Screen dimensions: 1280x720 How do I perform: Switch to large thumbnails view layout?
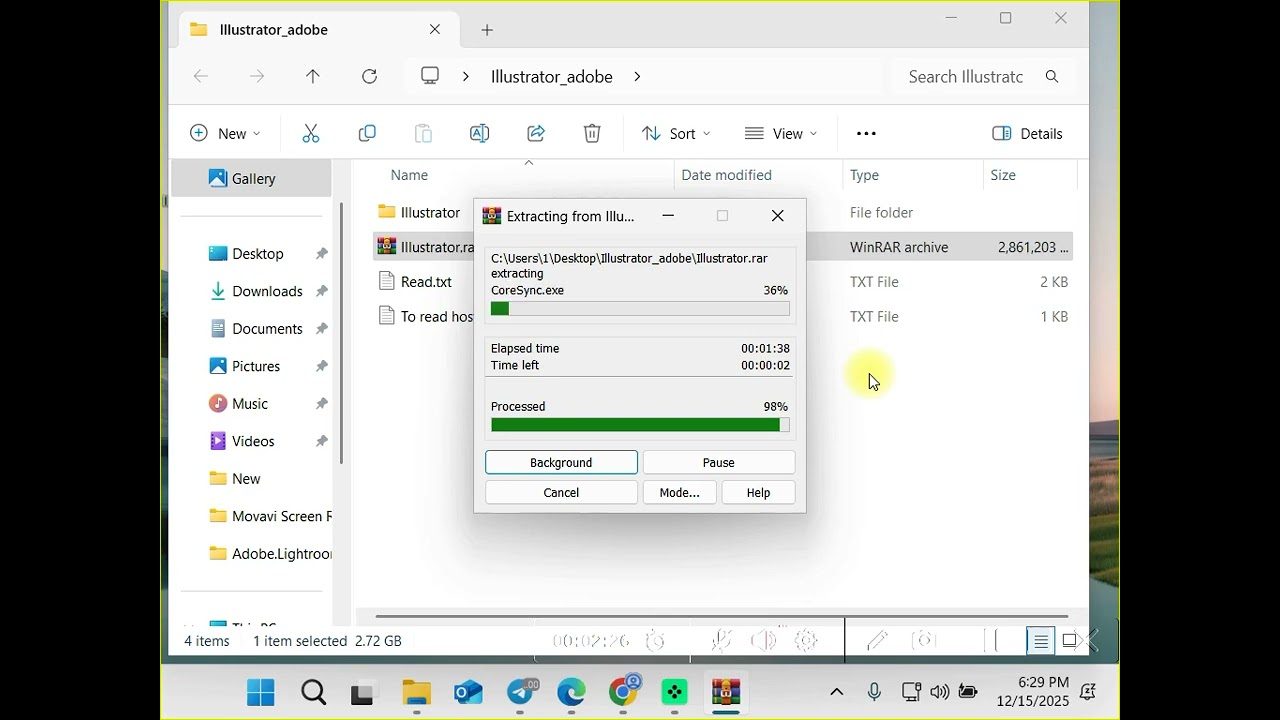[x=1069, y=641]
